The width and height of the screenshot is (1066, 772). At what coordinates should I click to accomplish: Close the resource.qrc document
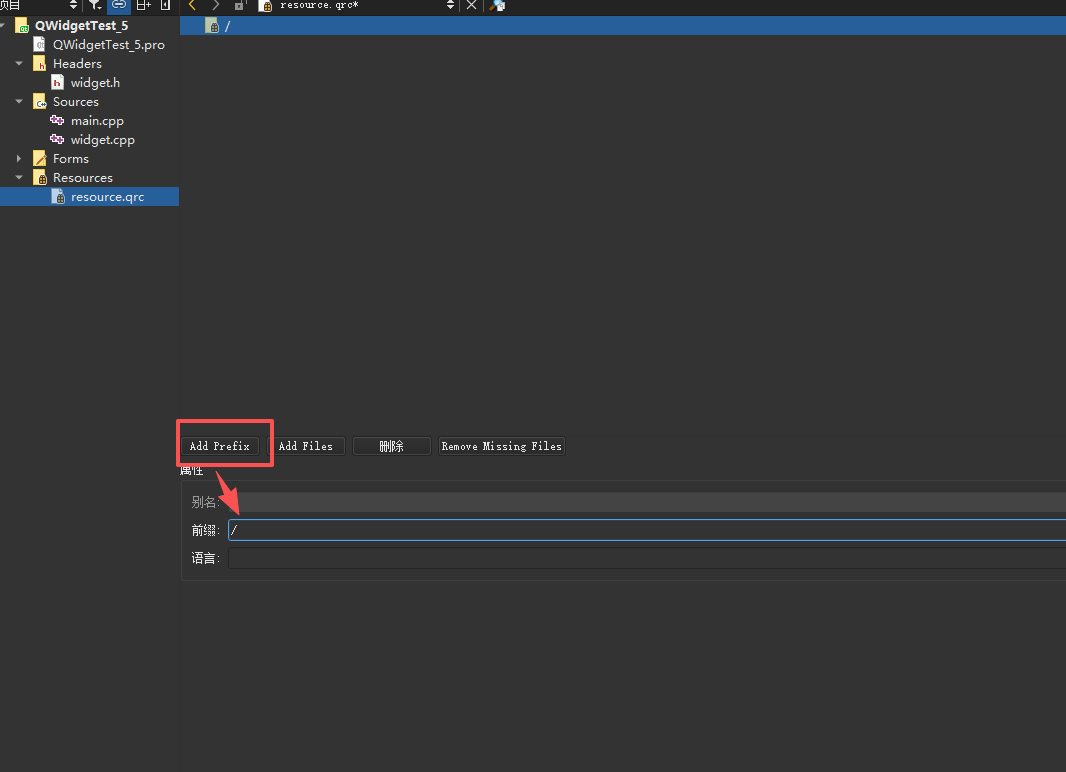point(471,5)
